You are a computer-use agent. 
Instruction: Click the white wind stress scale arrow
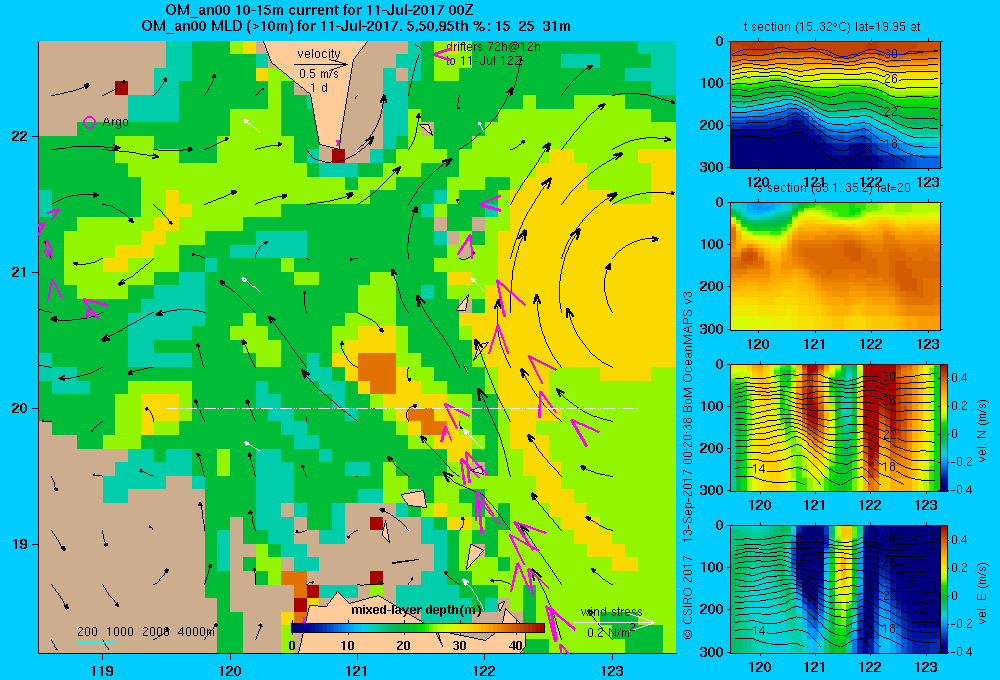(615, 622)
